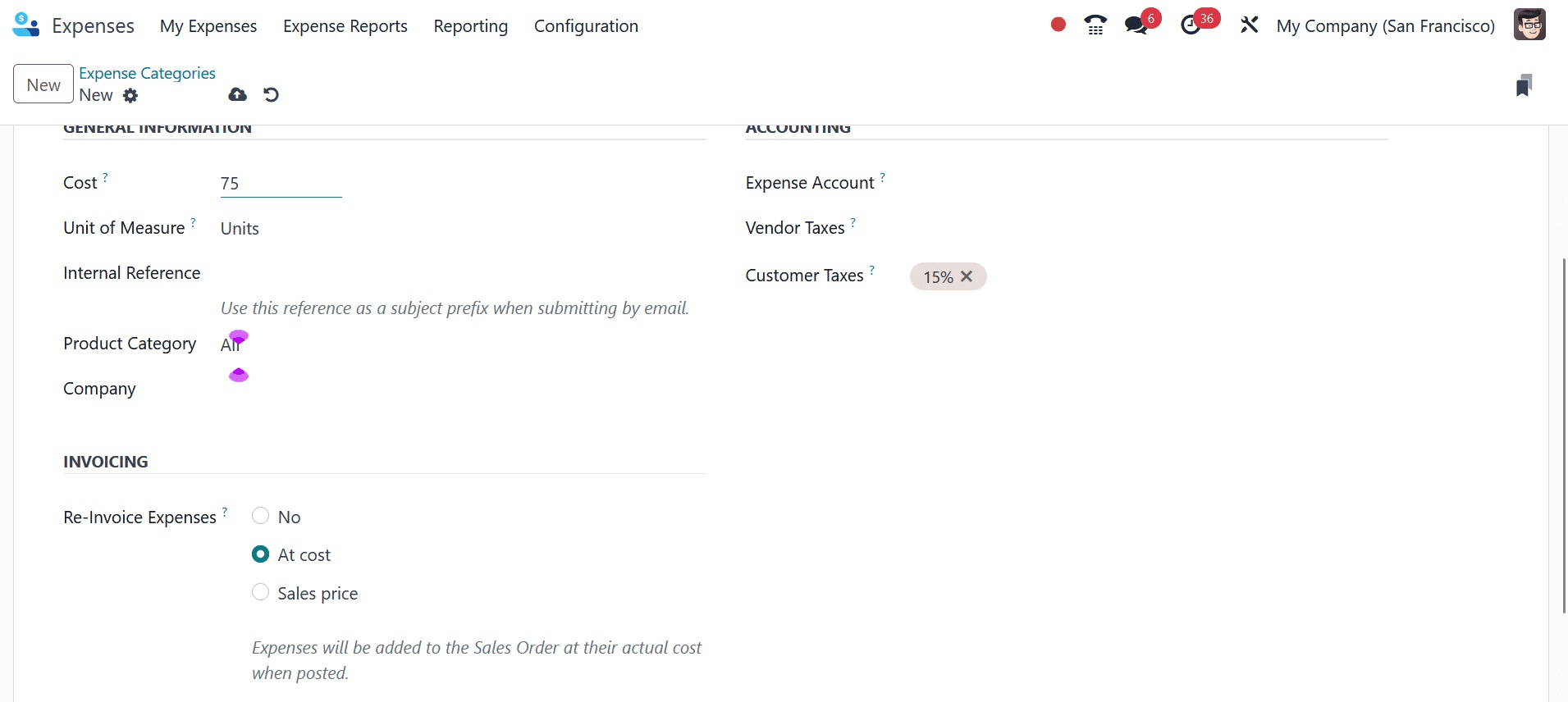The height and width of the screenshot is (702, 1568).
Task: Open the debug tools wrench icon
Action: pyautogui.click(x=1249, y=25)
